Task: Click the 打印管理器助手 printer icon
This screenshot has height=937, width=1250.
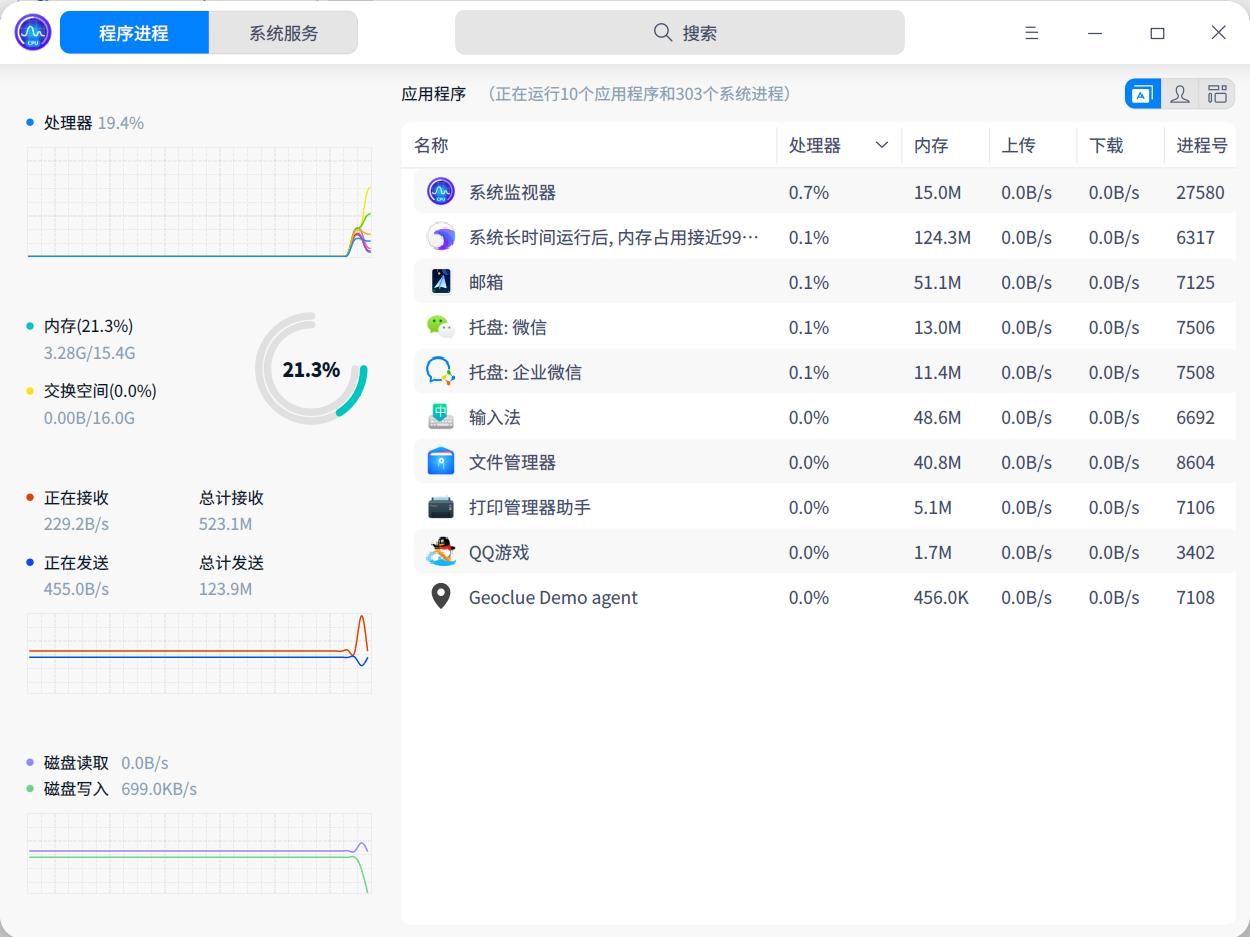Action: point(441,507)
